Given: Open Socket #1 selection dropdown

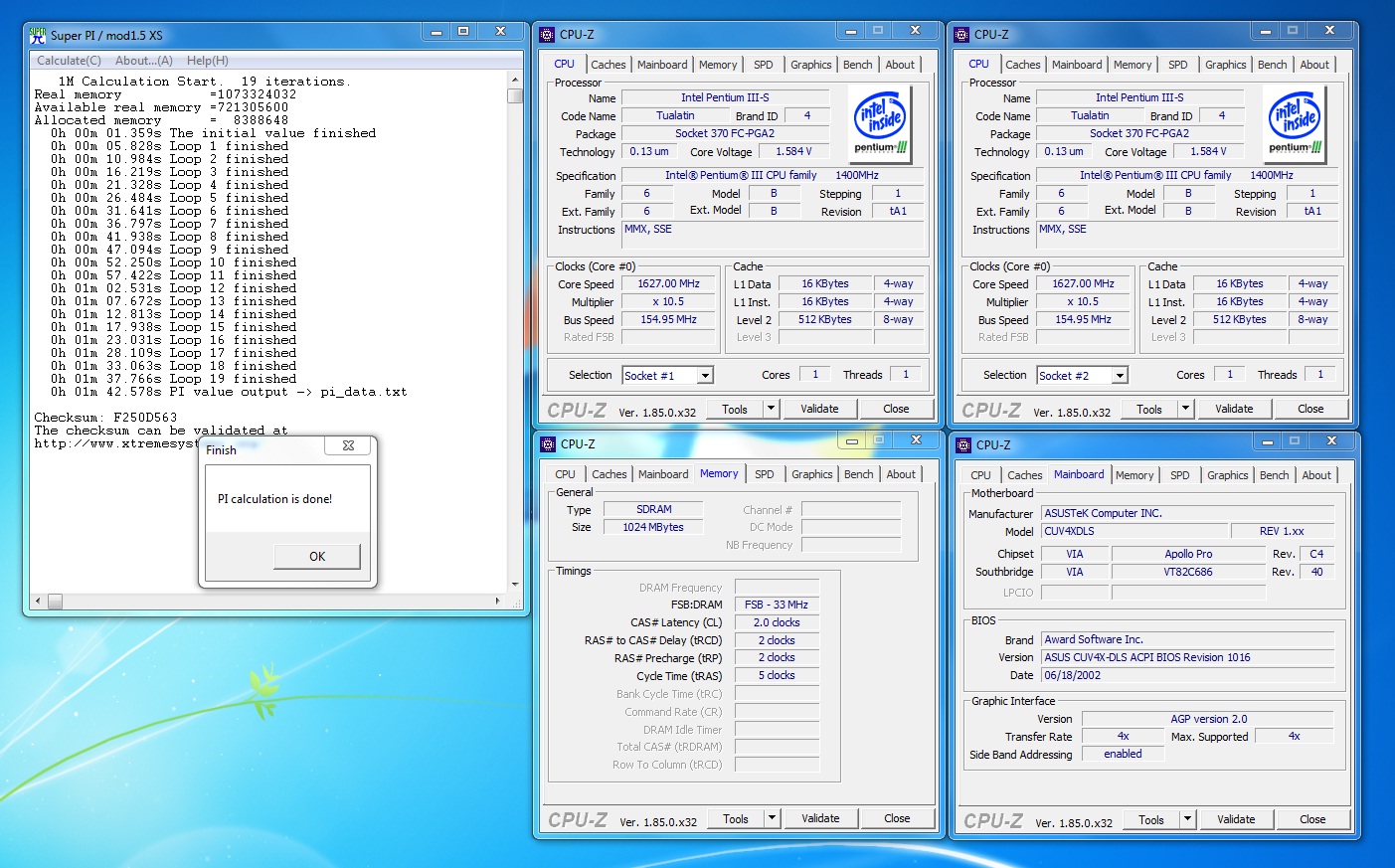Looking at the screenshot, I should point(705,376).
